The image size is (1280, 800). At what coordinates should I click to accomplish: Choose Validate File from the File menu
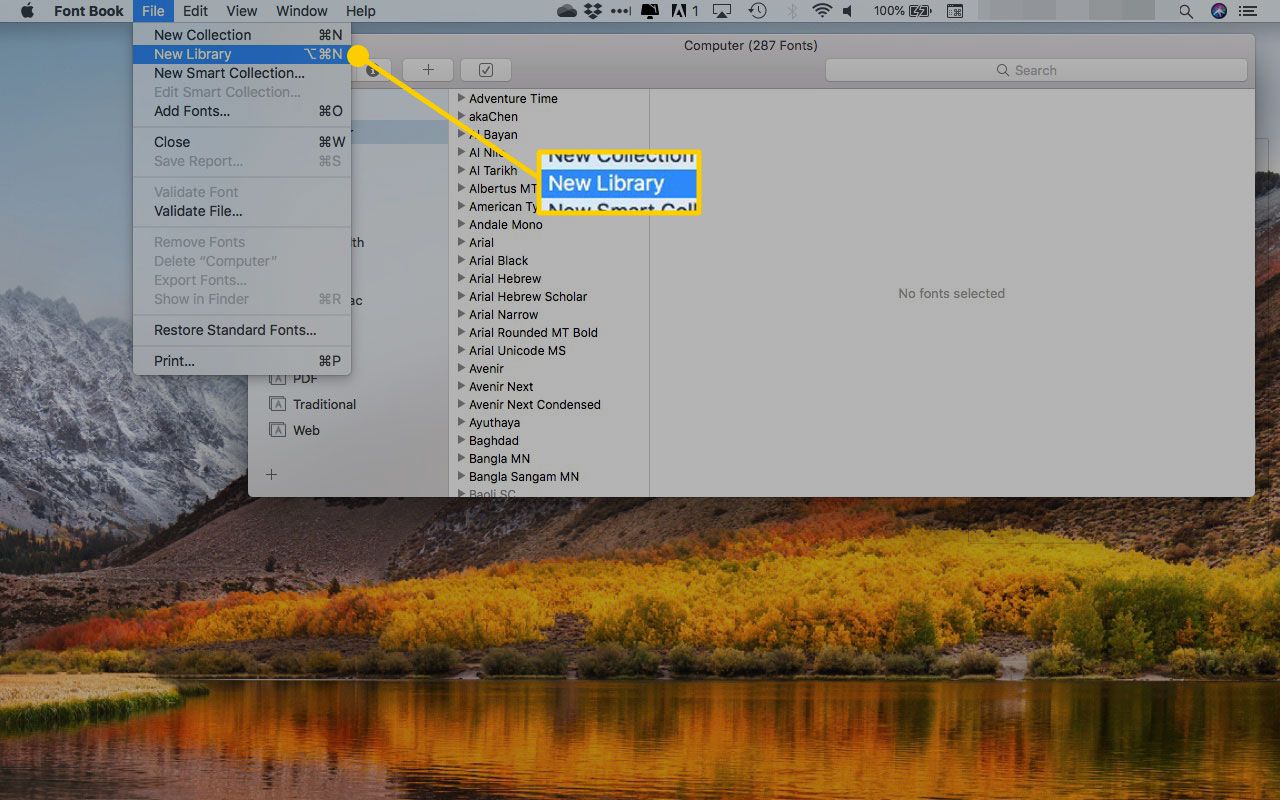242,211
